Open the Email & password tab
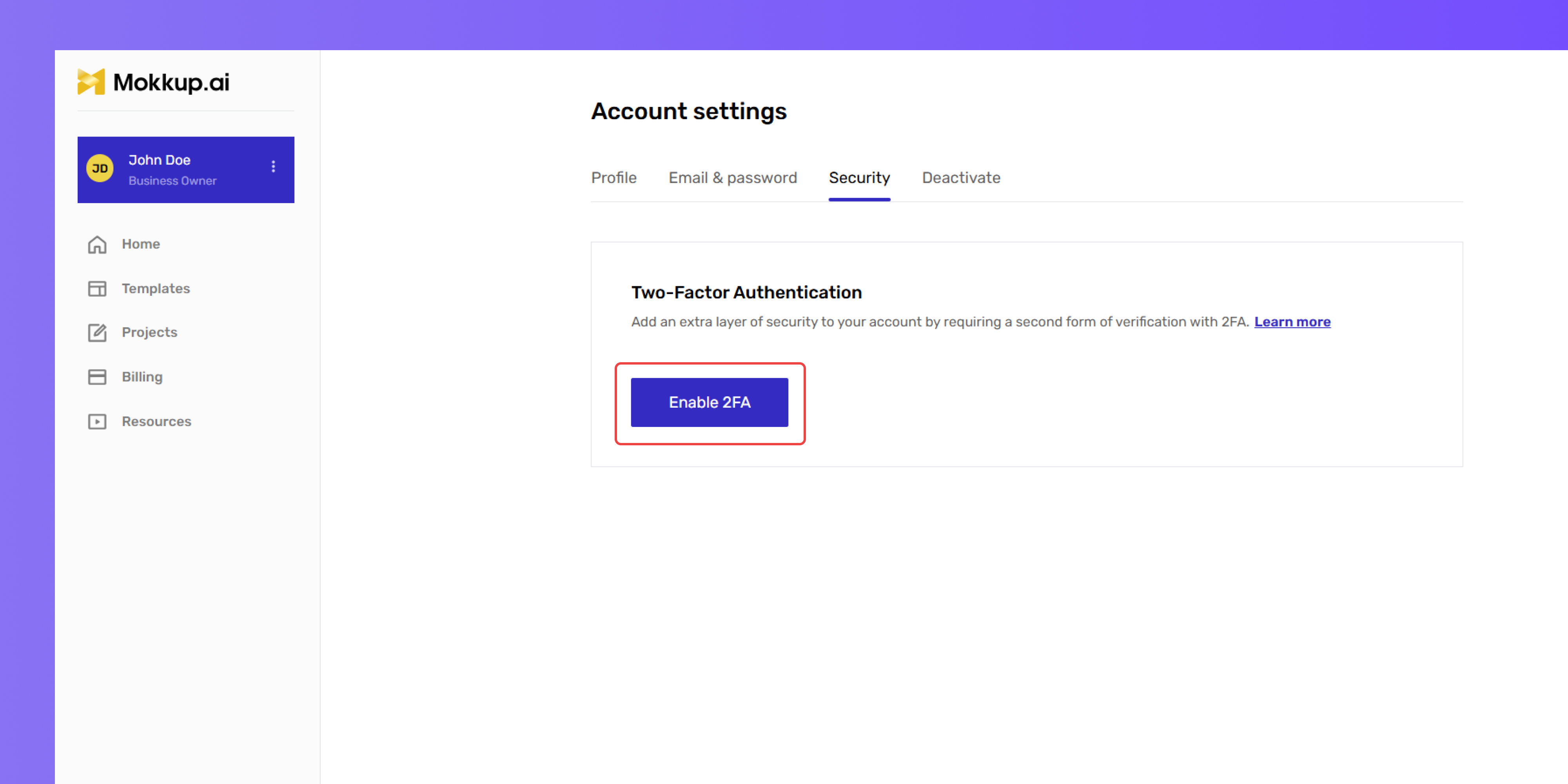The height and width of the screenshot is (784, 1568). pos(732,178)
